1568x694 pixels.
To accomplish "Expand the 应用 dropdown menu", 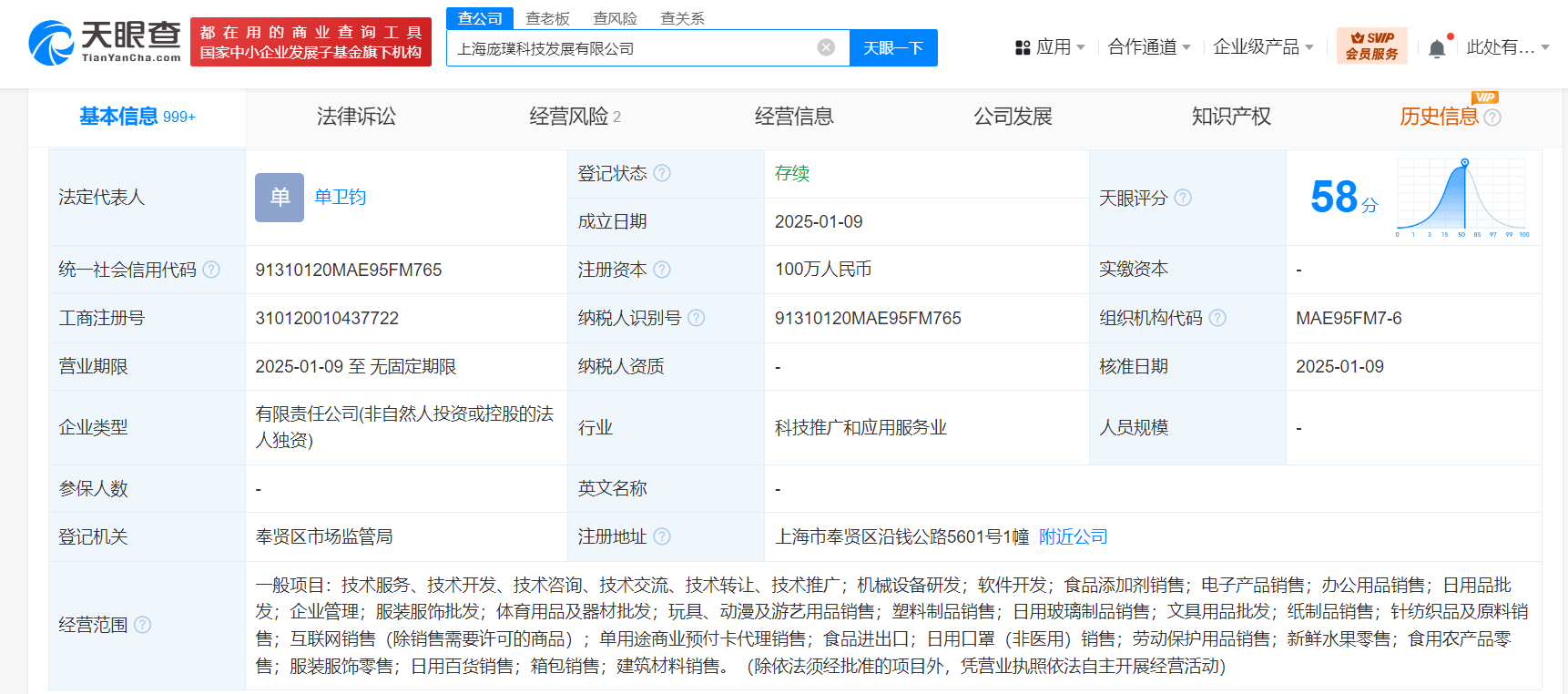I will 1050,47.
